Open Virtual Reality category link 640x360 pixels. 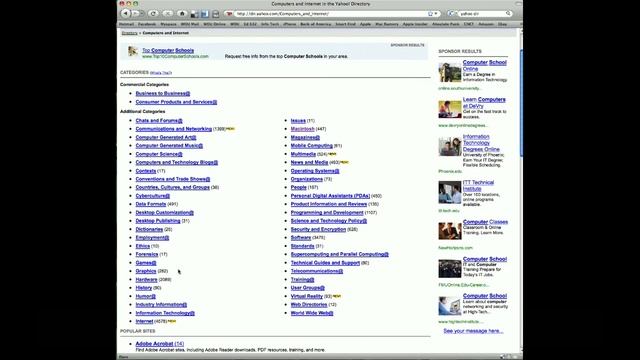click(307, 296)
